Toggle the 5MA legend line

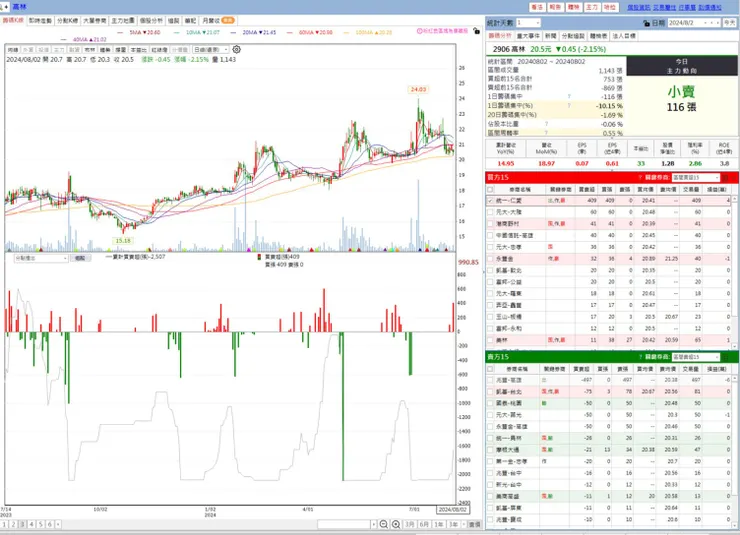point(138,33)
